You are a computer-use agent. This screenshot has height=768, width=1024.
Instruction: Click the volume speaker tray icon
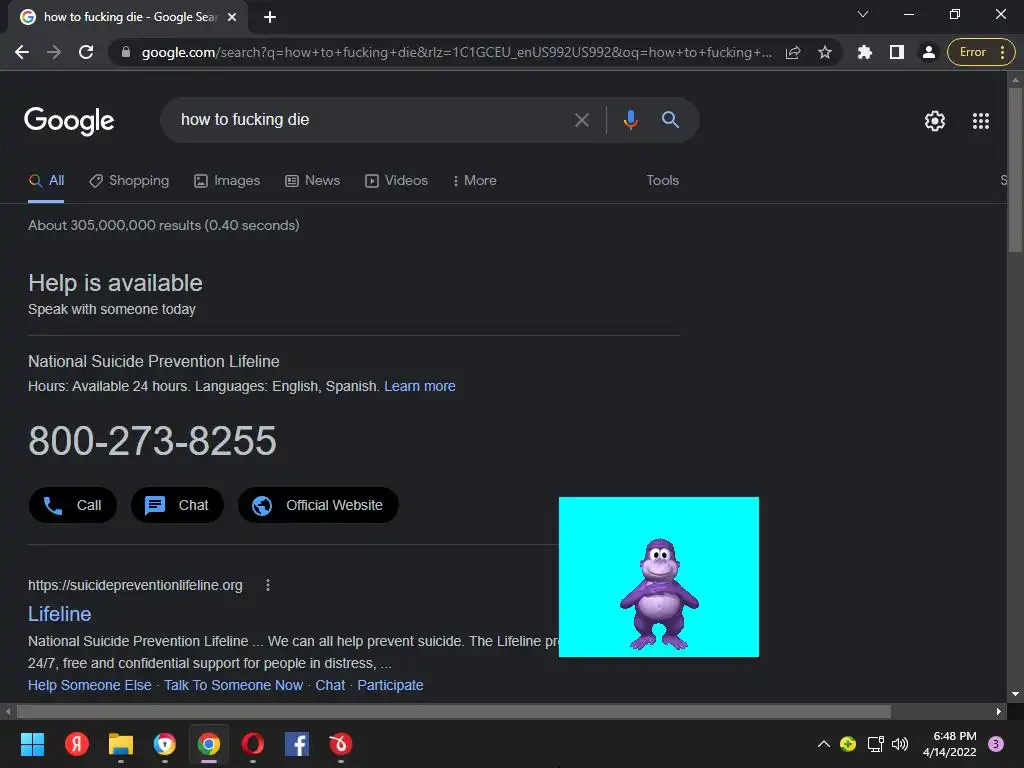point(900,744)
